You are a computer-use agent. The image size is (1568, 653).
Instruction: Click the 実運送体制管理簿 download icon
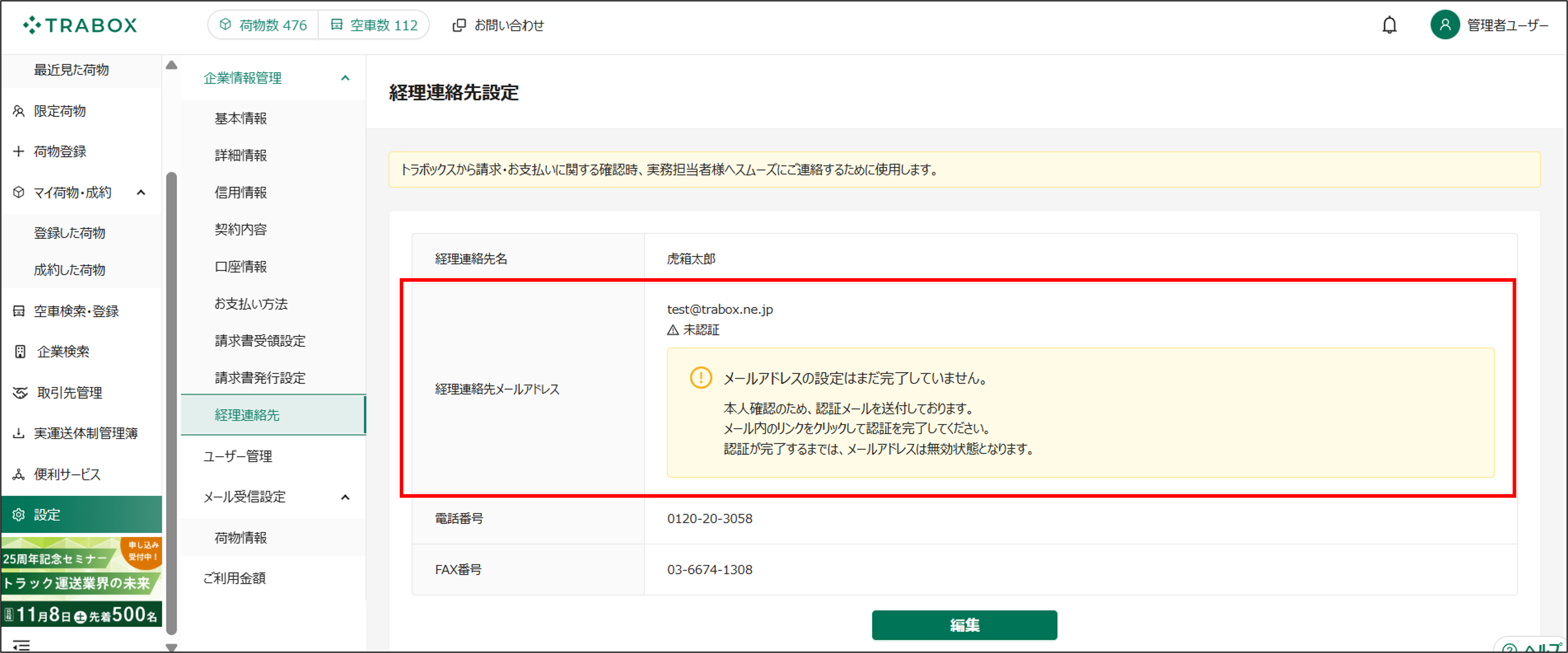click(19, 433)
